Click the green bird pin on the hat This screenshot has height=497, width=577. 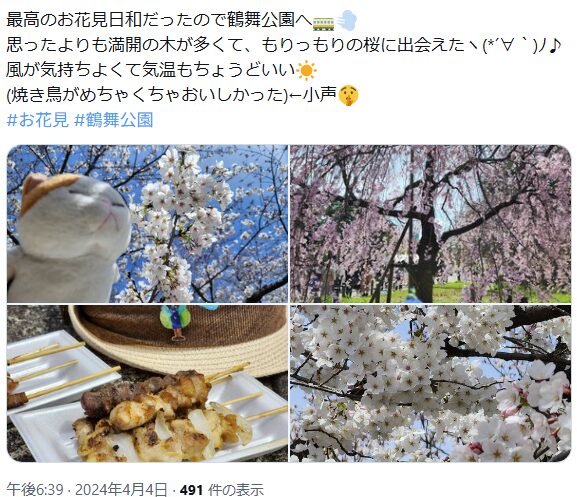(x=175, y=321)
